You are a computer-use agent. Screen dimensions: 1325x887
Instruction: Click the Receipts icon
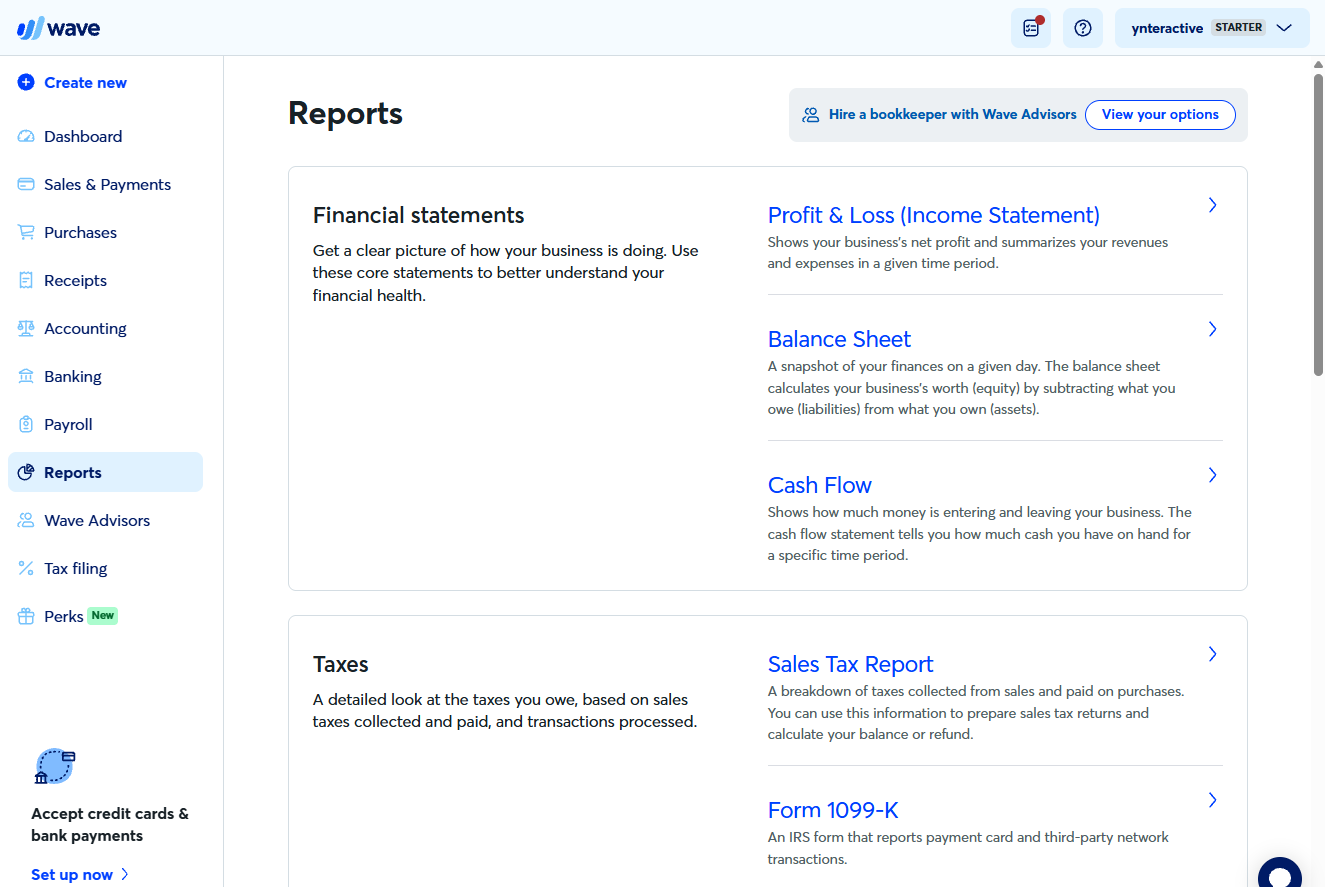tap(26, 281)
